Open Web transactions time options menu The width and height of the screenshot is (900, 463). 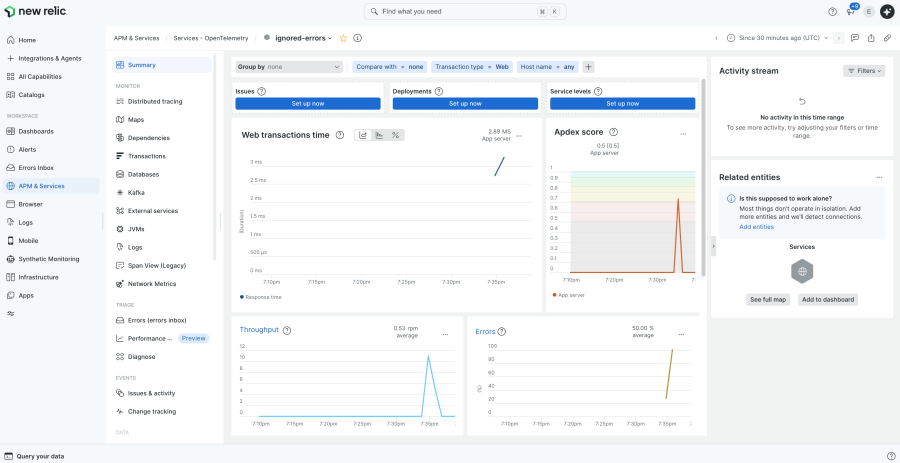click(x=519, y=136)
